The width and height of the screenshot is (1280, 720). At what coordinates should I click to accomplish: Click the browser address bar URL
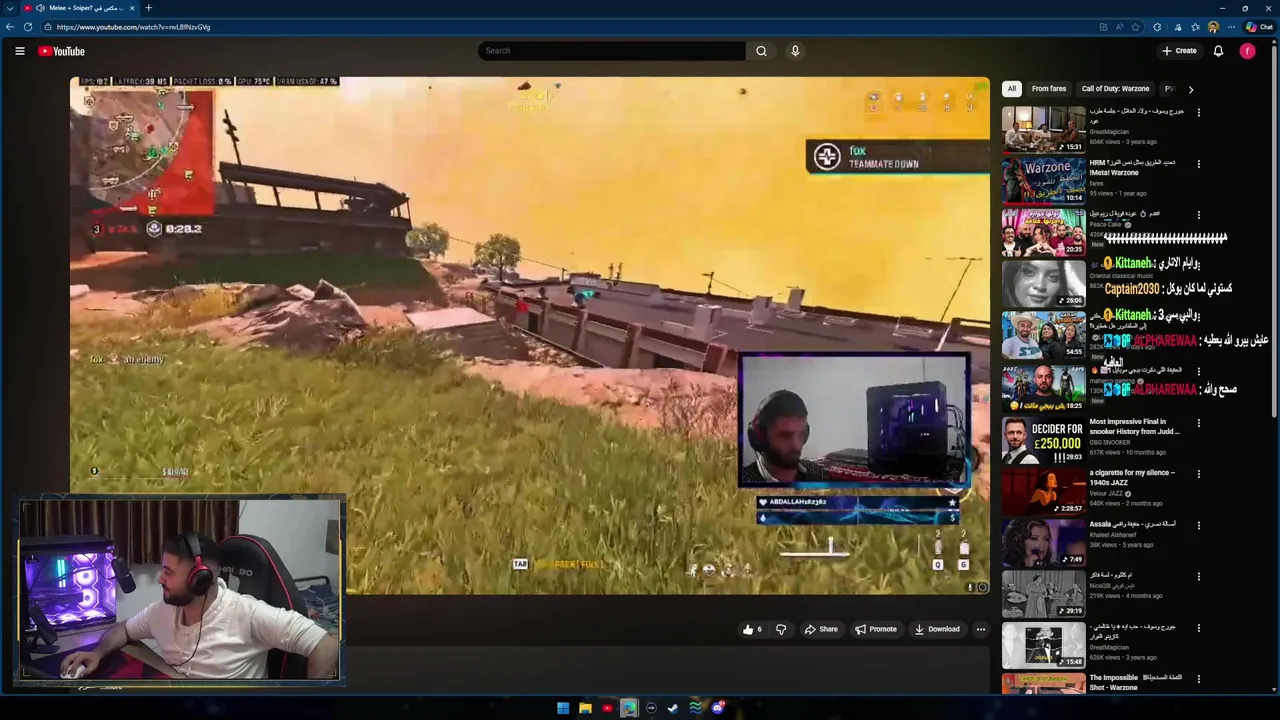pyautogui.click(x=133, y=27)
